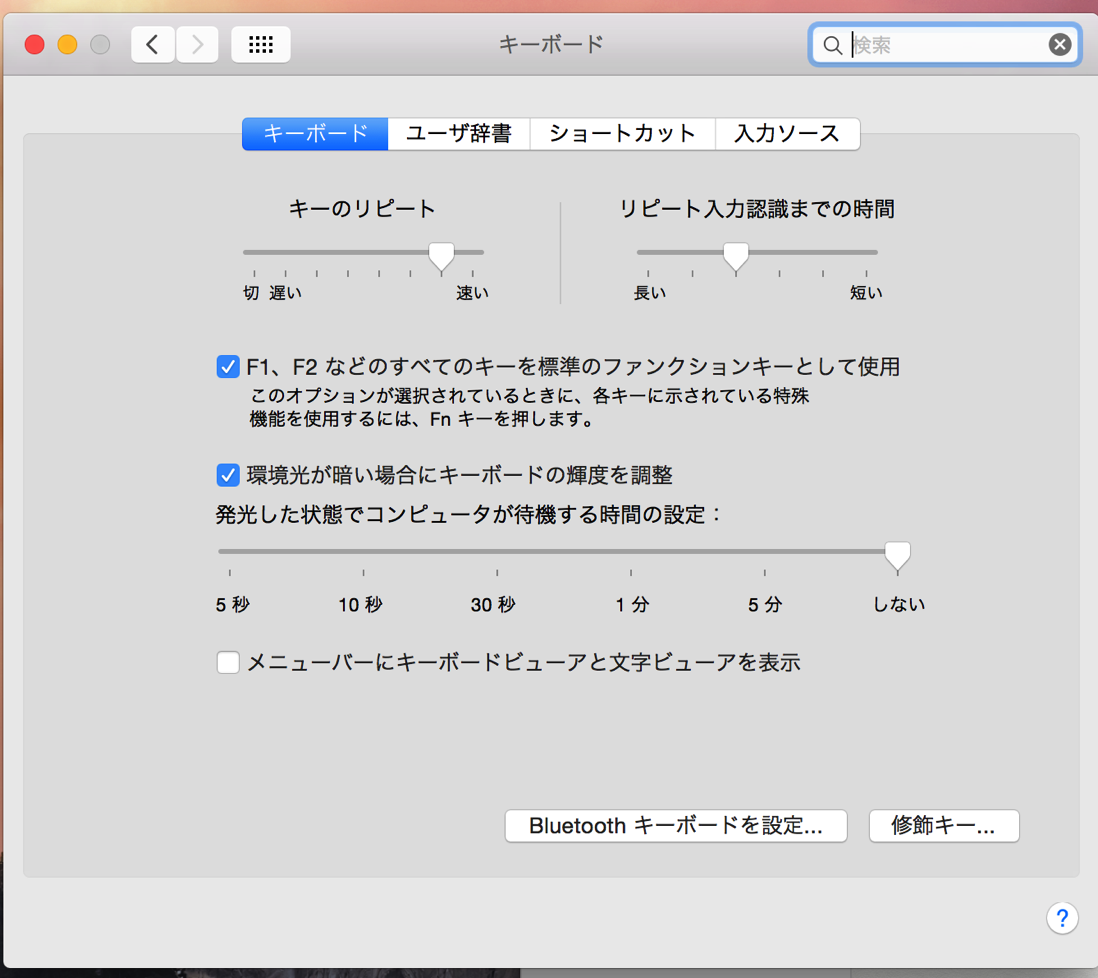The image size is (1098, 978).
Task: Click the 速い label under key repeat
Action: pos(473,293)
